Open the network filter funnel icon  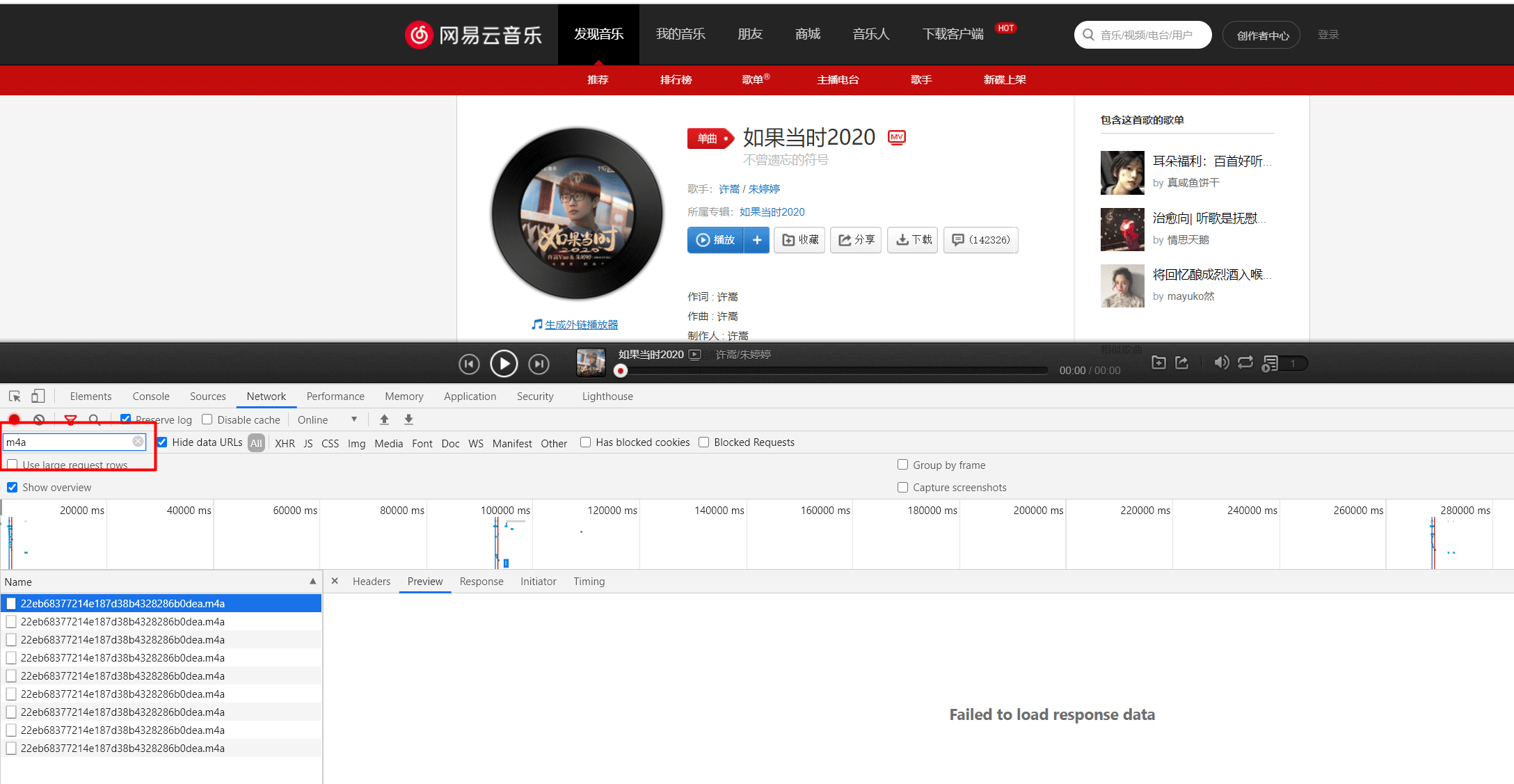tap(70, 419)
